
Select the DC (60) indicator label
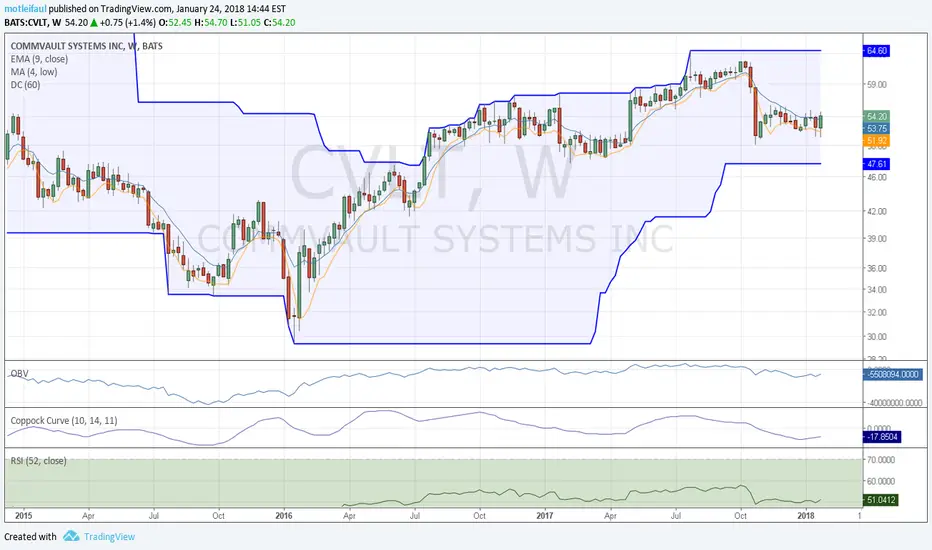26,84
